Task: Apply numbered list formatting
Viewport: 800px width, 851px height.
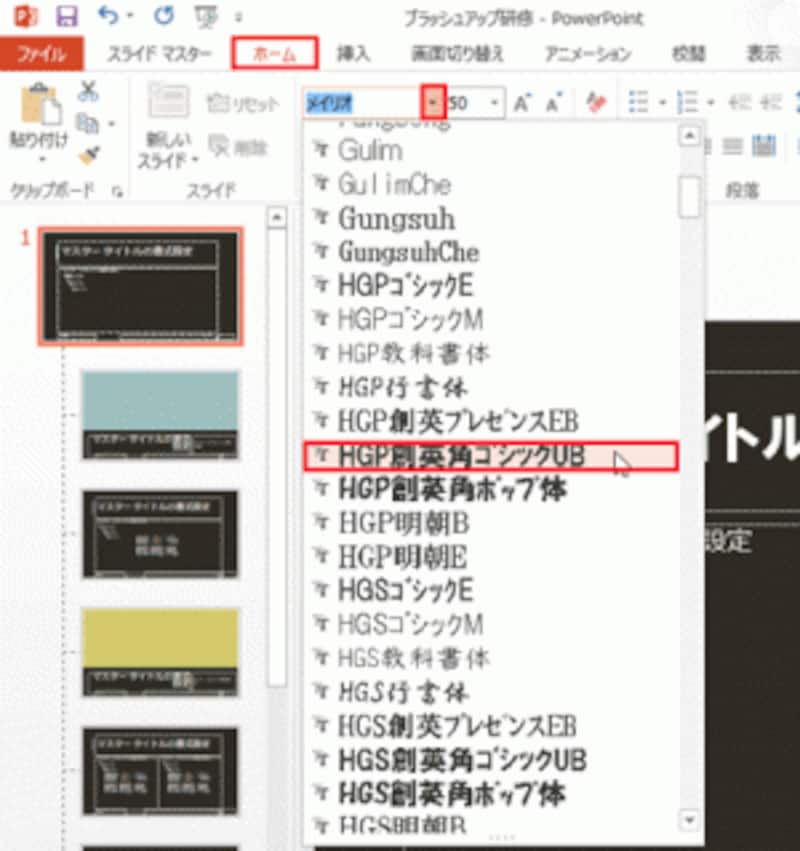Action: click(687, 102)
